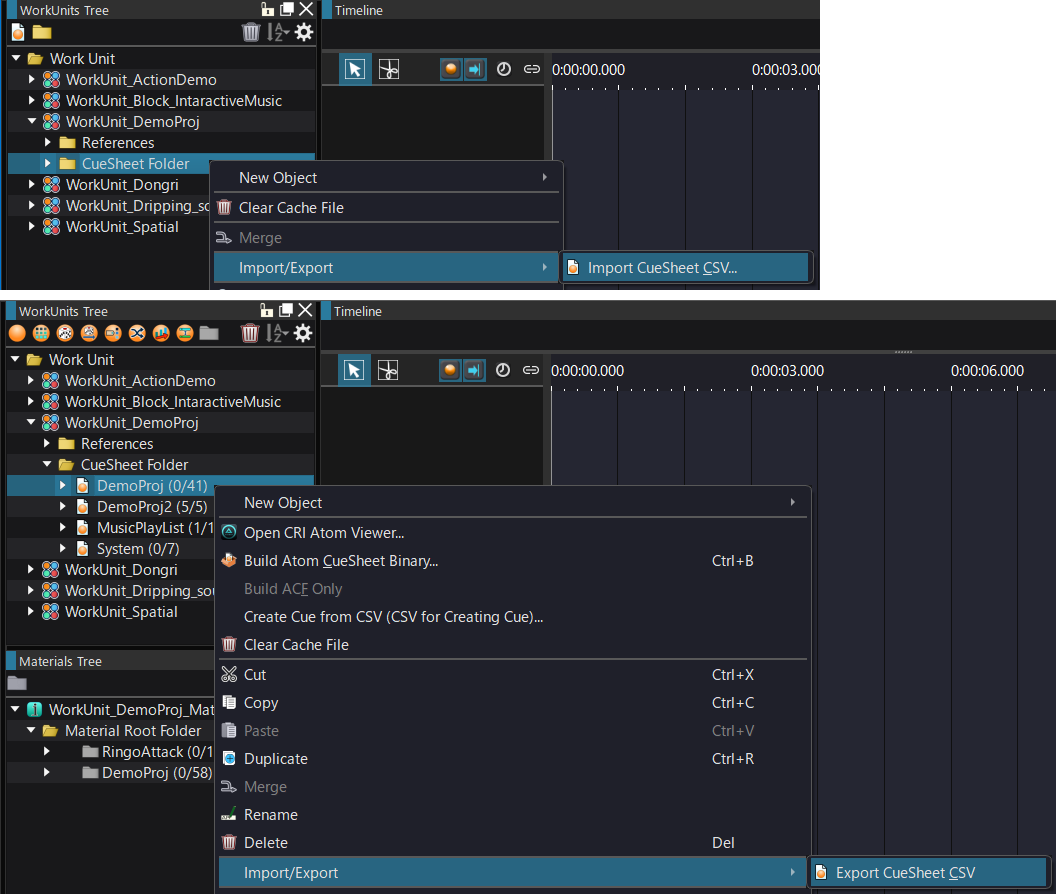Expand WorkUnit_ActionDemo in upper tree
This screenshot has width=1056, height=894.
pos(32,79)
